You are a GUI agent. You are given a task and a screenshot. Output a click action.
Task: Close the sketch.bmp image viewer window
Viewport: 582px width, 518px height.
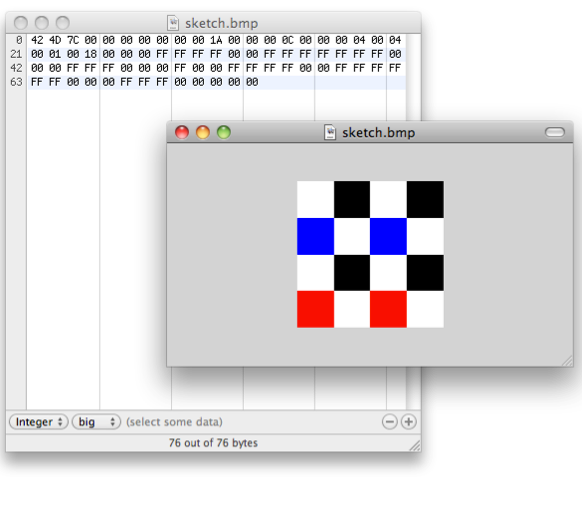click(x=182, y=132)
